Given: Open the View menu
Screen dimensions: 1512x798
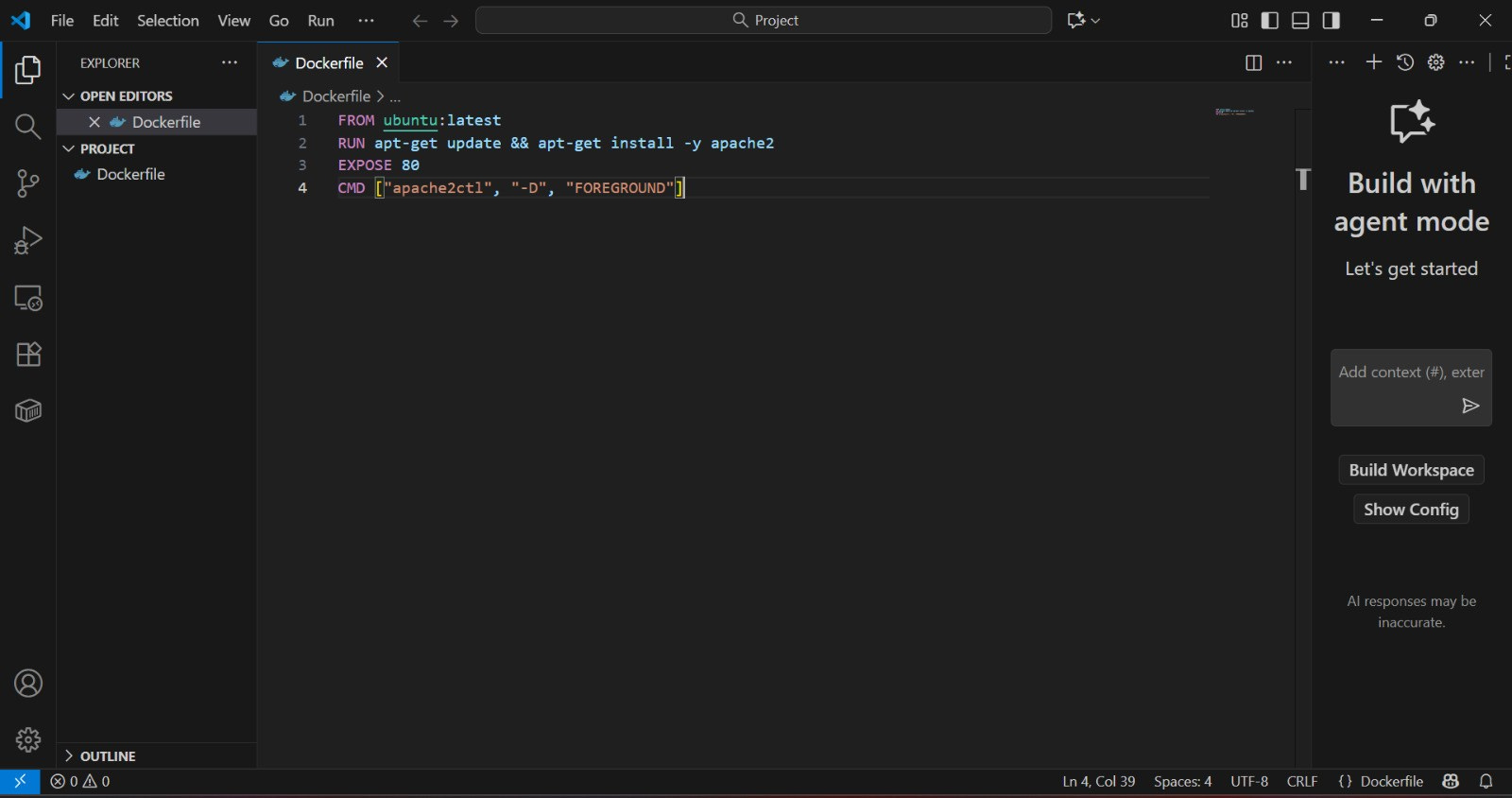Looking at the screenshot, I should tap(234, 21).
